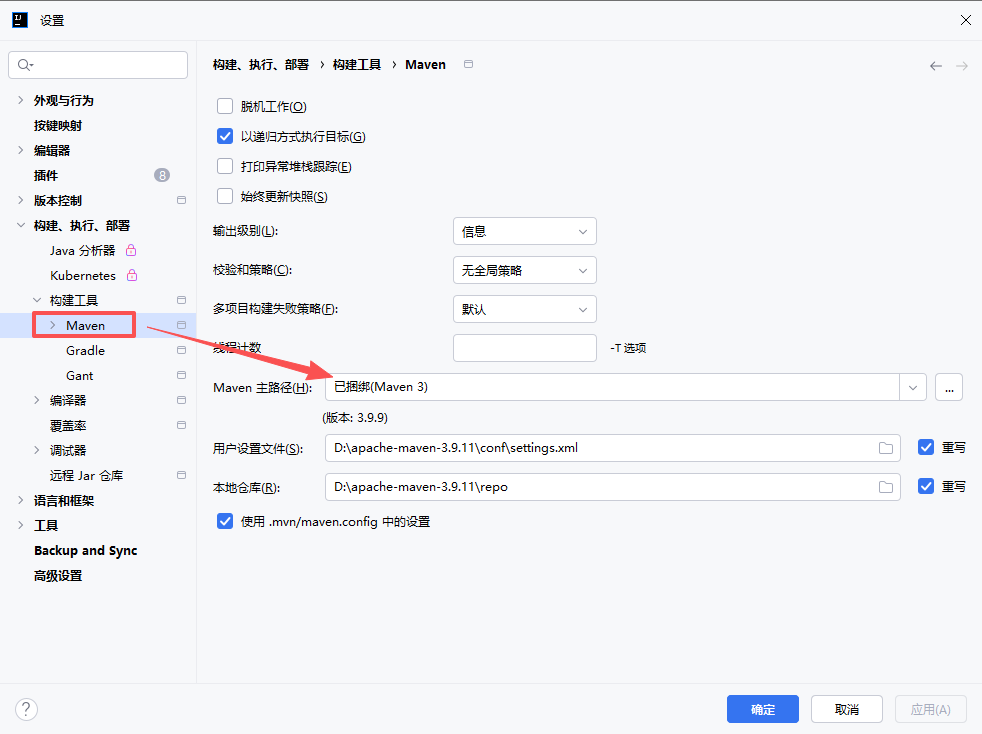Open the 输出级别 dropdown
Viewport: 982px width, 734px height.
click(524, 232)
